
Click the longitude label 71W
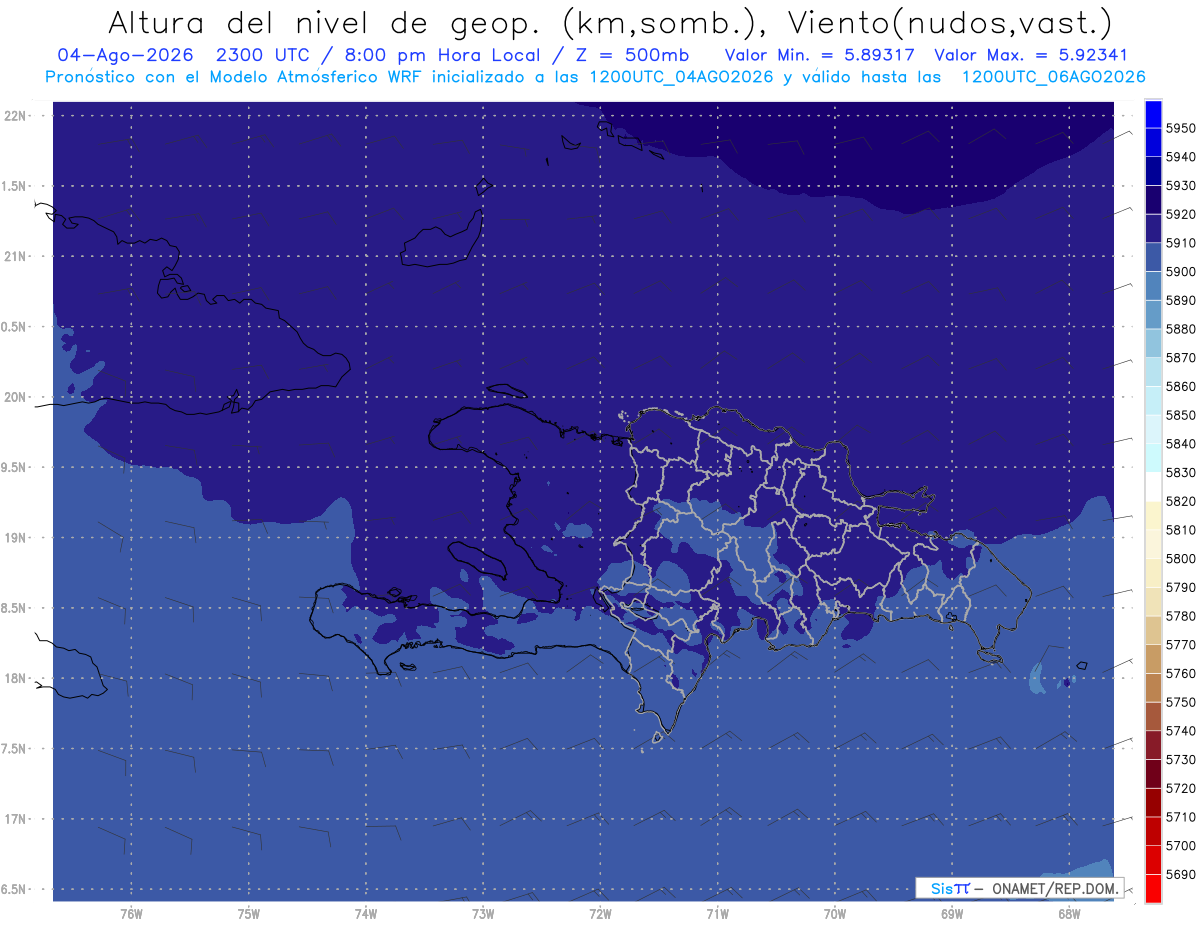(717, 914)
